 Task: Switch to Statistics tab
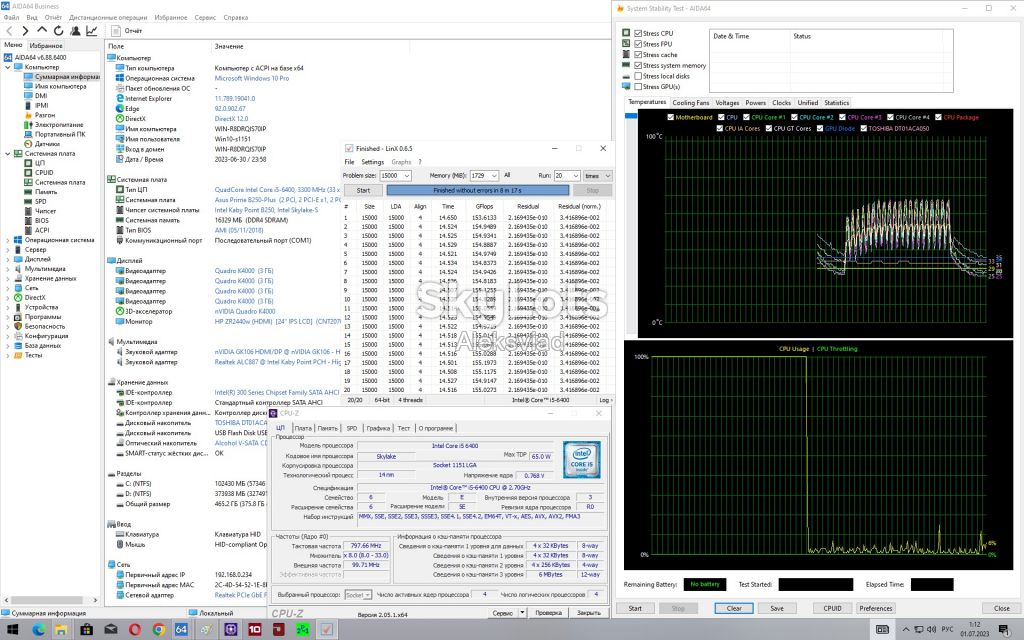pyautogui.click(x=837, y=103)
